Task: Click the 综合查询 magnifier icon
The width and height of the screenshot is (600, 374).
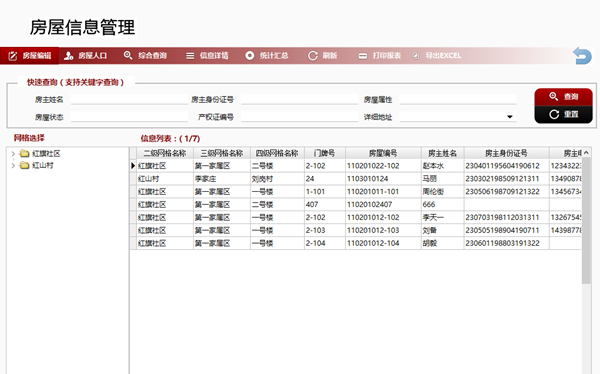Action: coord(128,56)
